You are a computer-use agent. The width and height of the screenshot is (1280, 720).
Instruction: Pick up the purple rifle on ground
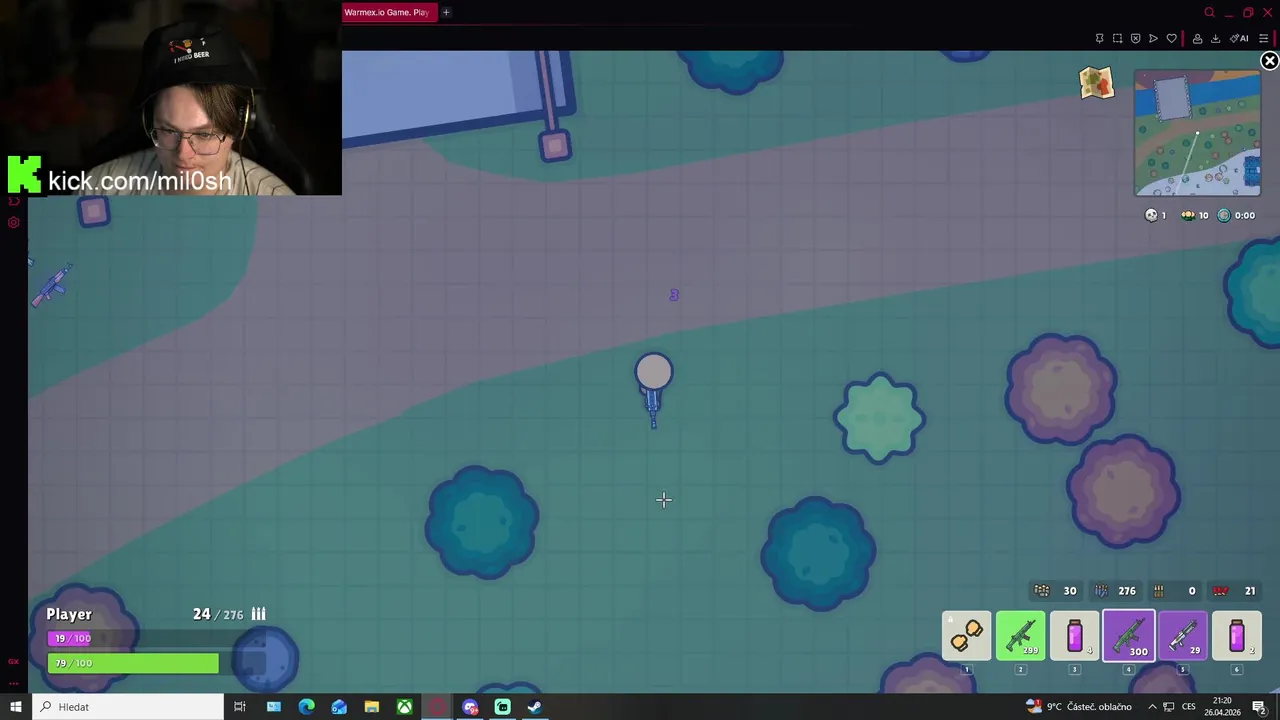[x=52, y=285]
